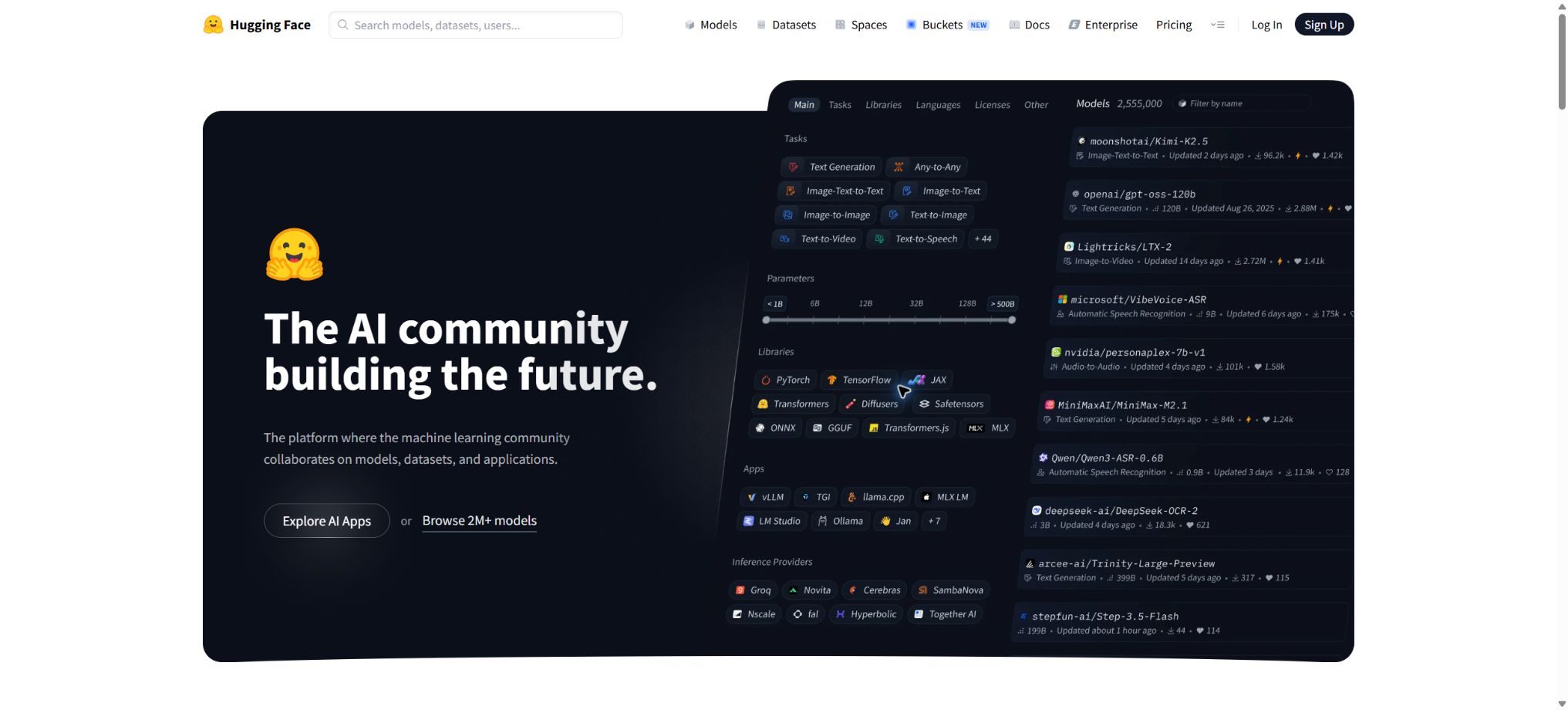Image resolution: width=1568 pixels, height=710 pixels.
Task: Click the LM Studio app icon
Action: click(748, 521)
